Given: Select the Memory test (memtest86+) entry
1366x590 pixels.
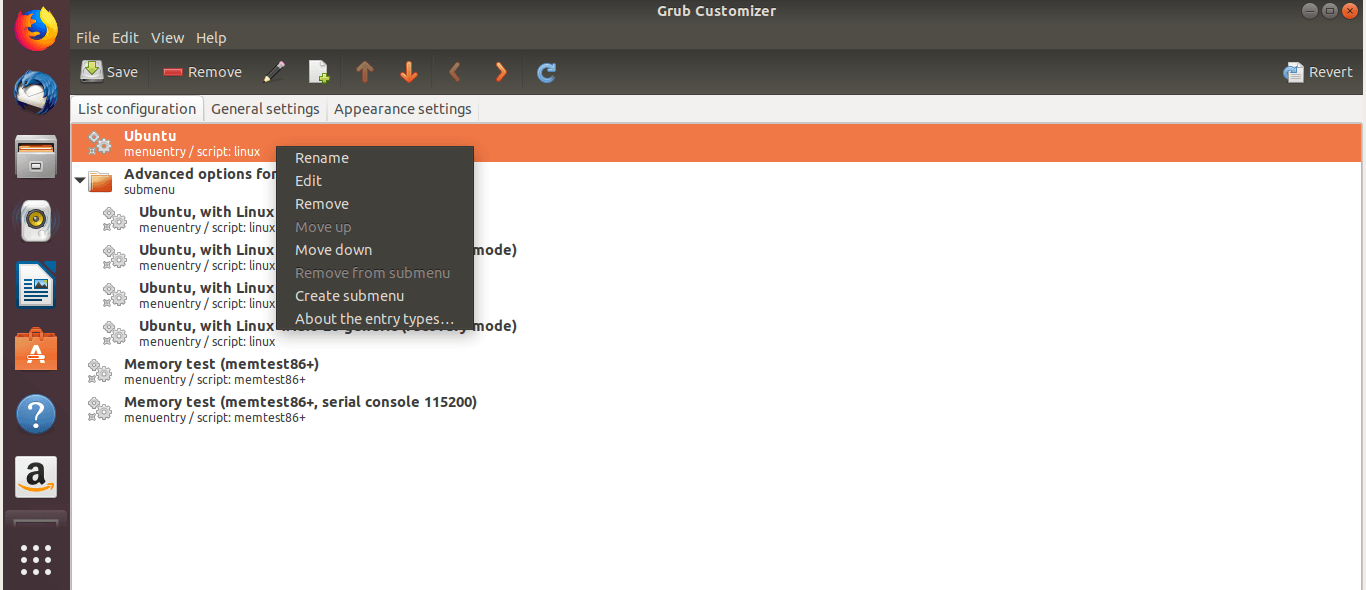Looking at the screenshot, I should click(716, 371).
